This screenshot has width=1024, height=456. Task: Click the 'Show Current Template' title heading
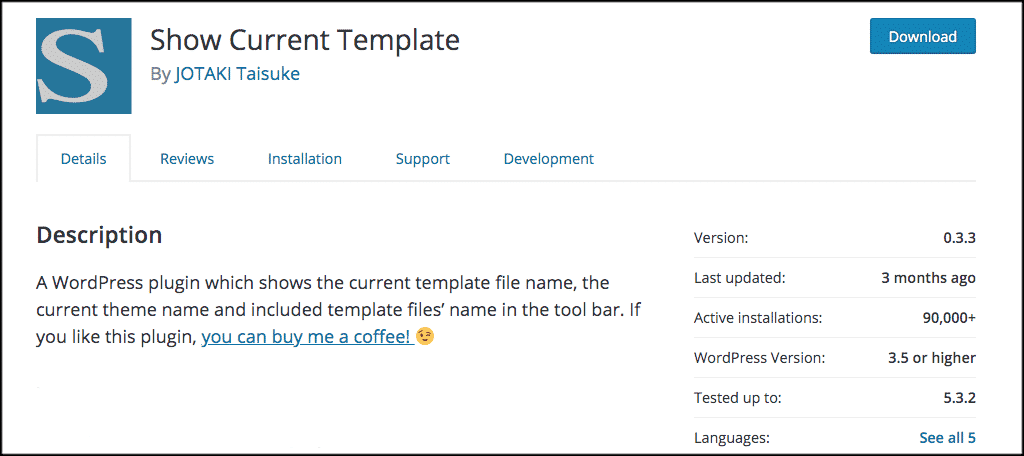[305, 41]
